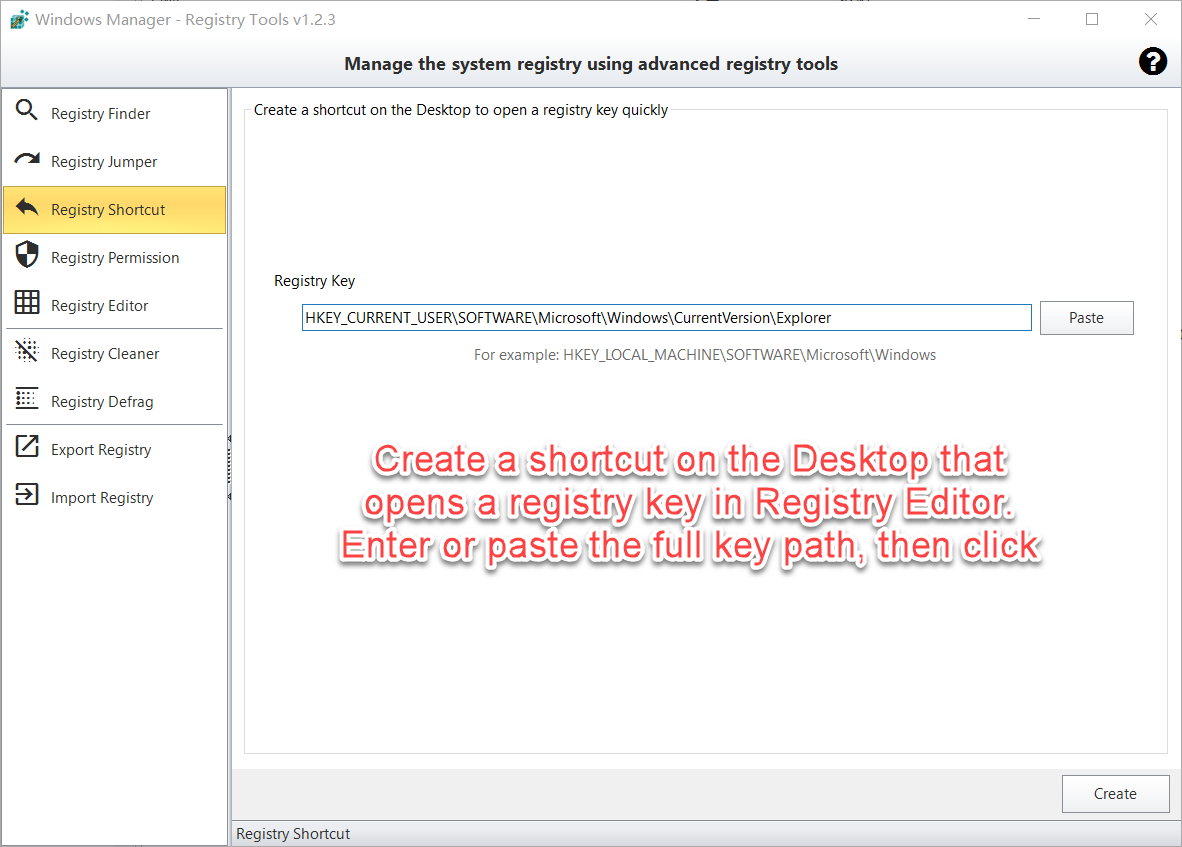Screen dimensions: 1182x847
Task: Click the Registry Cleaner icon
Action: click(x=26, y=350)
